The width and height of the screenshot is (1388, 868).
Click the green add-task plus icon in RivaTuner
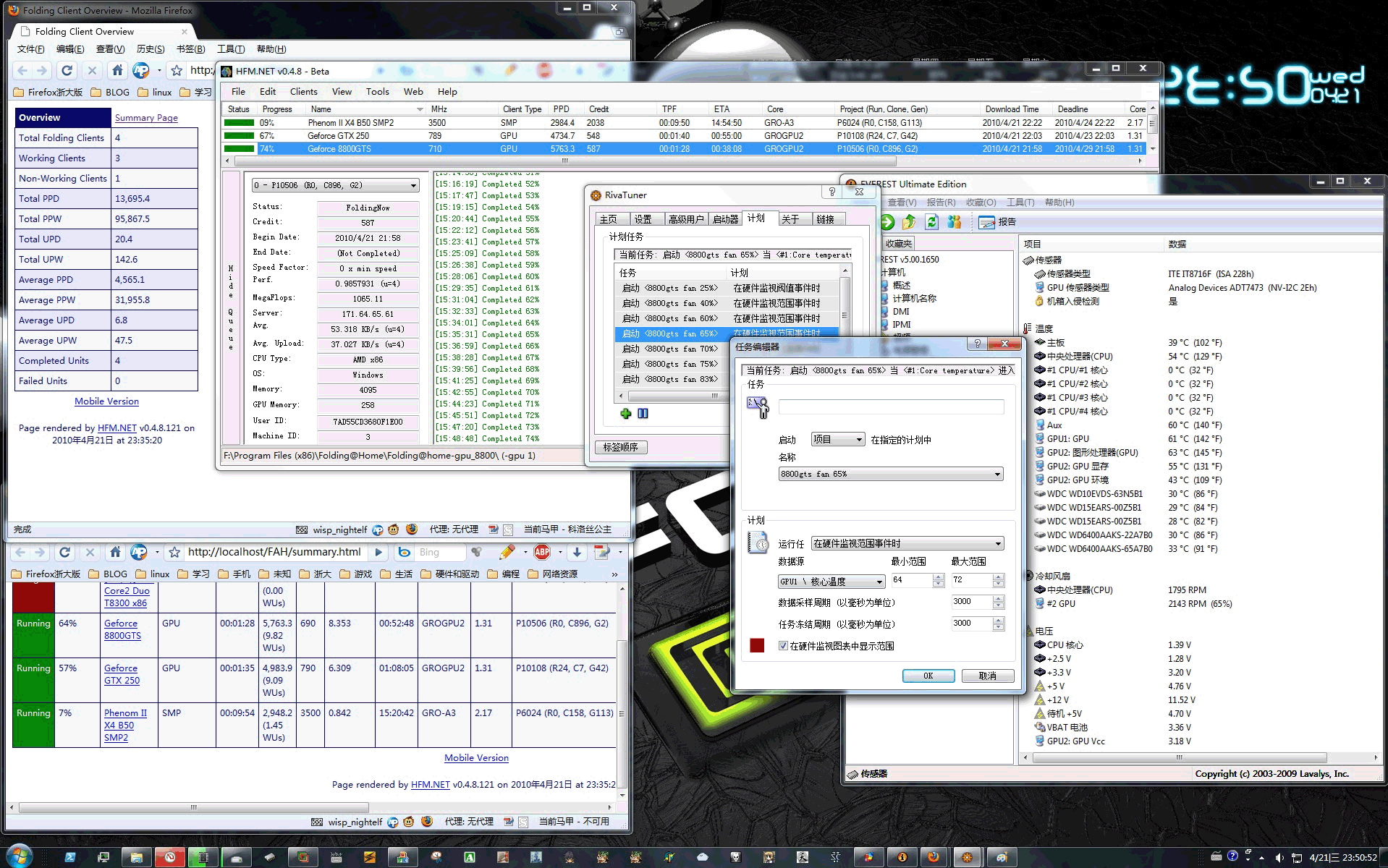[626, 414]
